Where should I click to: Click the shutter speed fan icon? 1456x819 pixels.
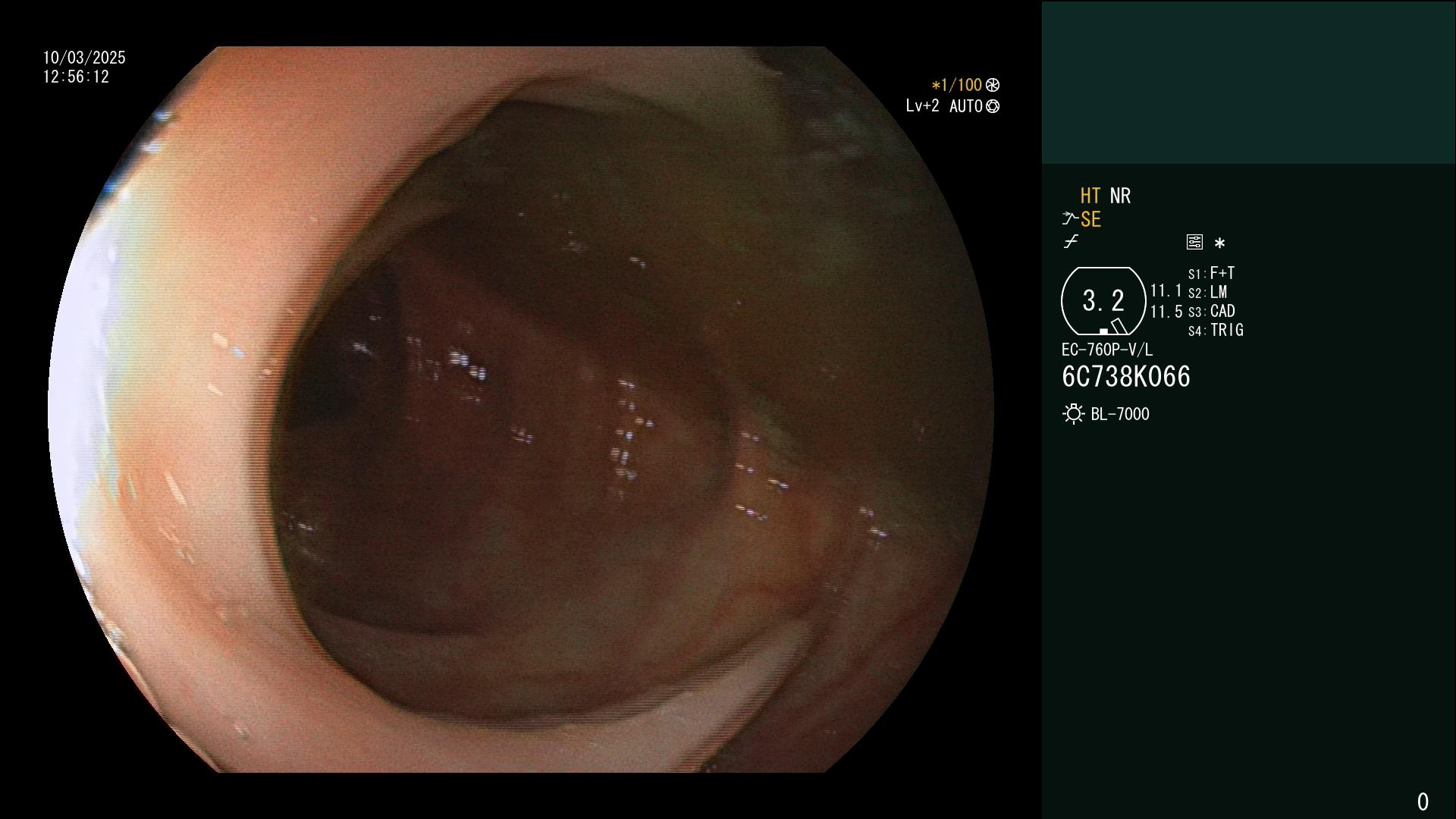pos(993,85)
